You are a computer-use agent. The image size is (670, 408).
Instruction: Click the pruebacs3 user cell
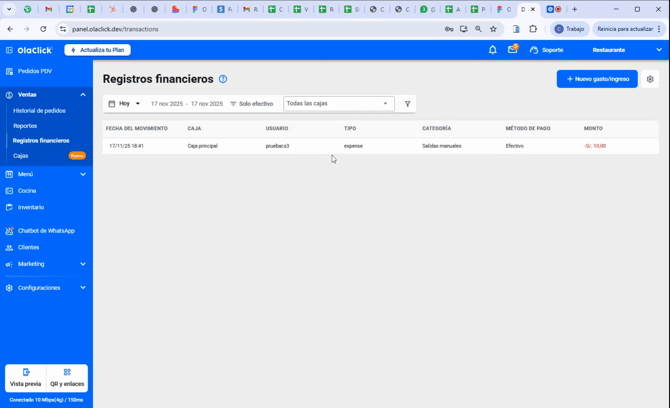tap(277, 146)
